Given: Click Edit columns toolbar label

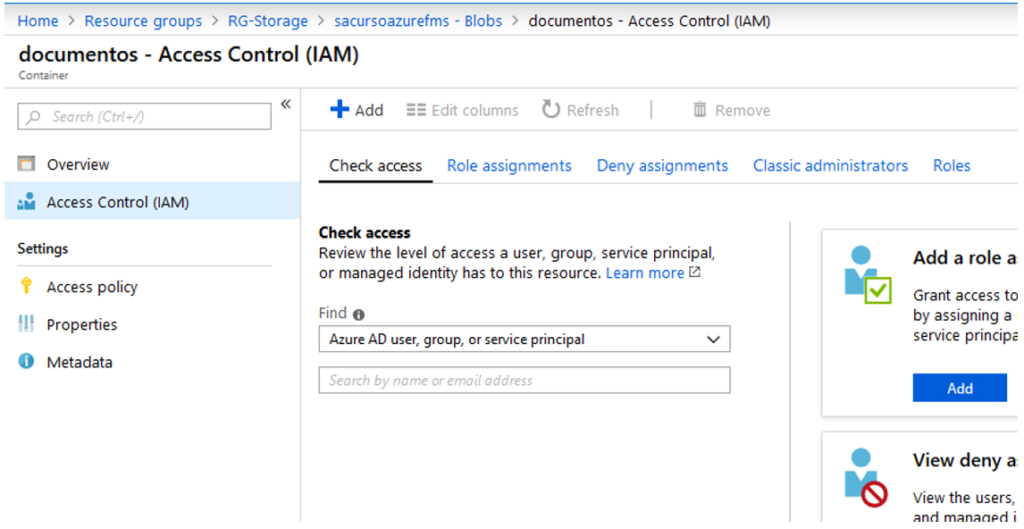Looking at the screenshot, I should point(475,110).
